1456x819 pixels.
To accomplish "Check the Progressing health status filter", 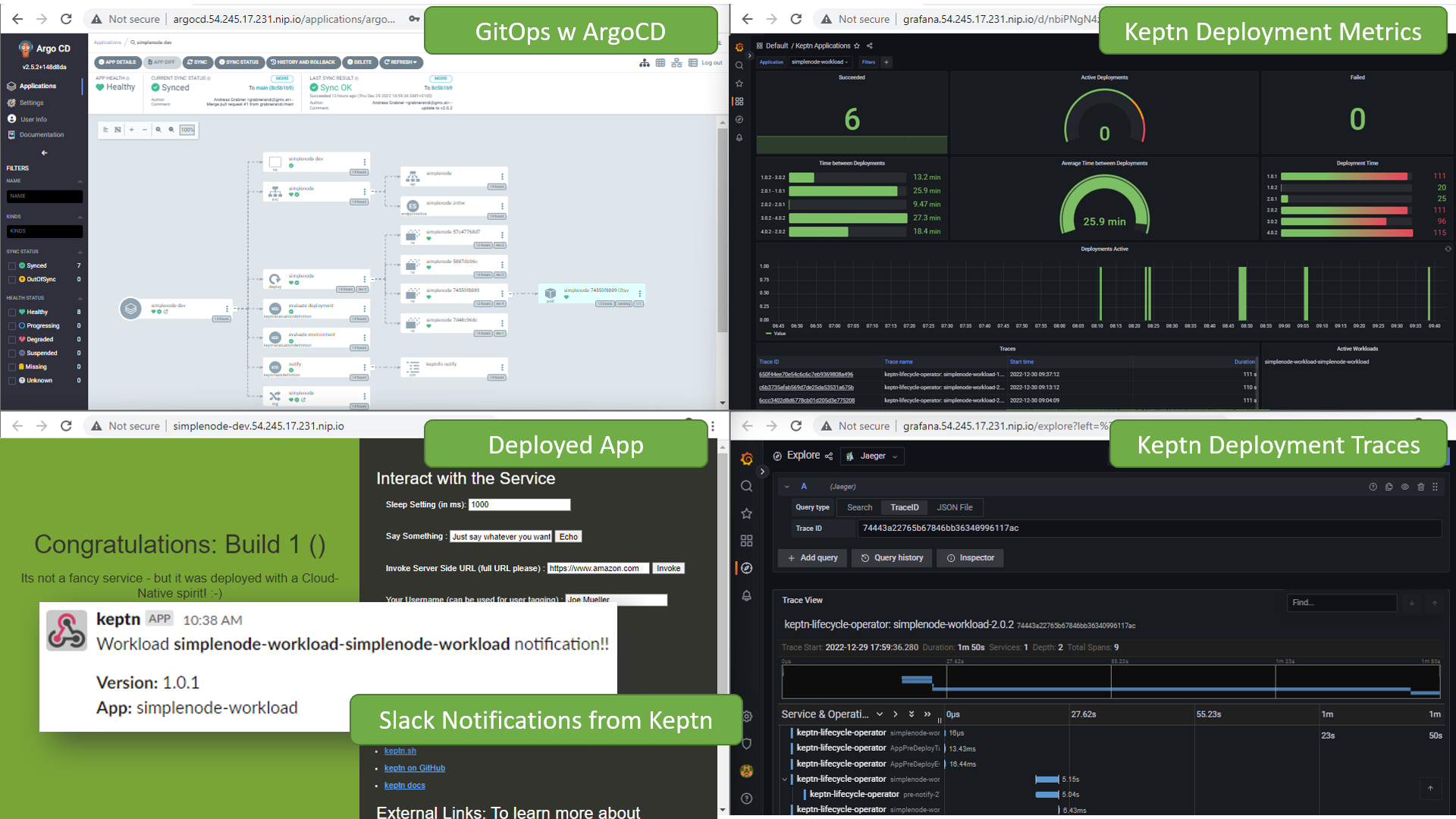I will (x=12, y=326).
